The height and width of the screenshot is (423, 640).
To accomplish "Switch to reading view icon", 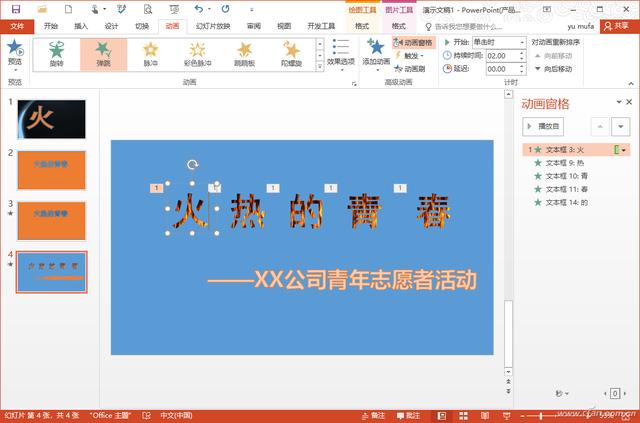I will point(484,416).
